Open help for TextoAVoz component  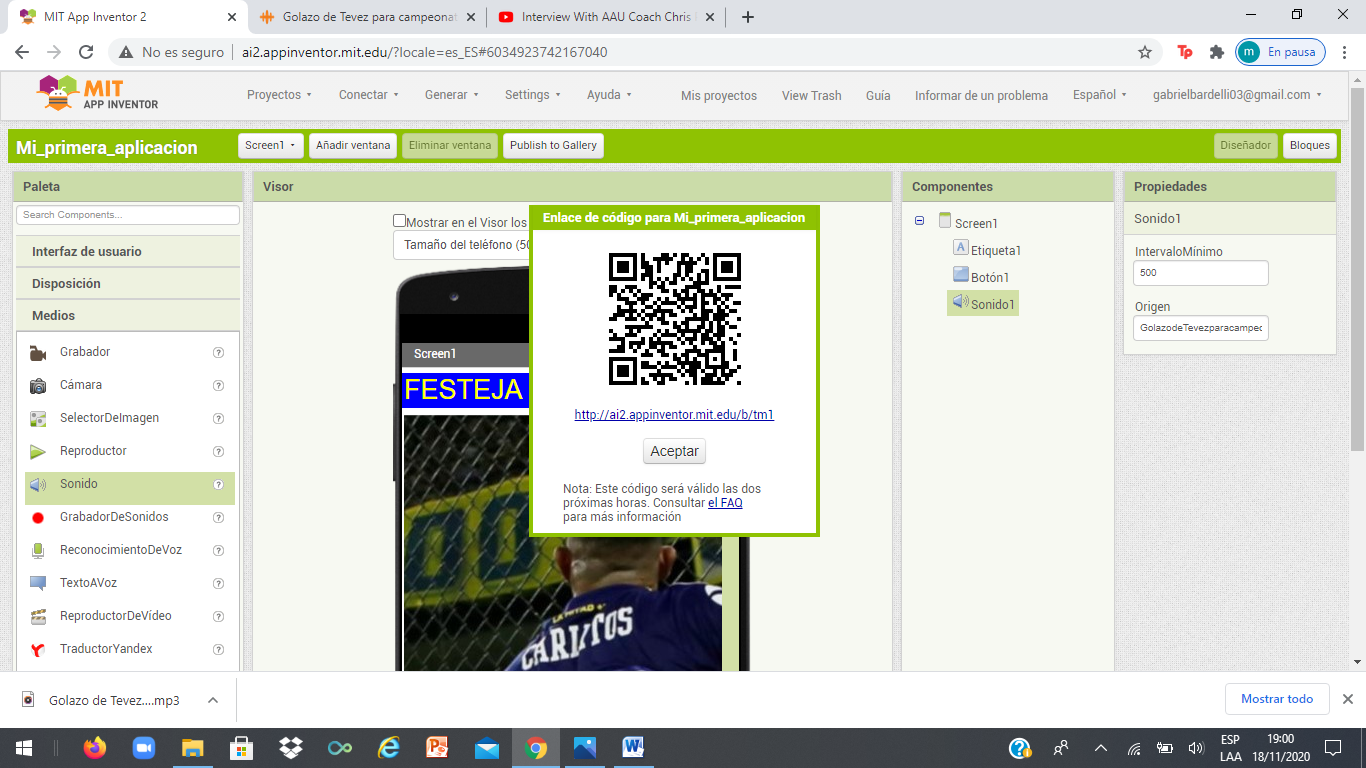218,583
